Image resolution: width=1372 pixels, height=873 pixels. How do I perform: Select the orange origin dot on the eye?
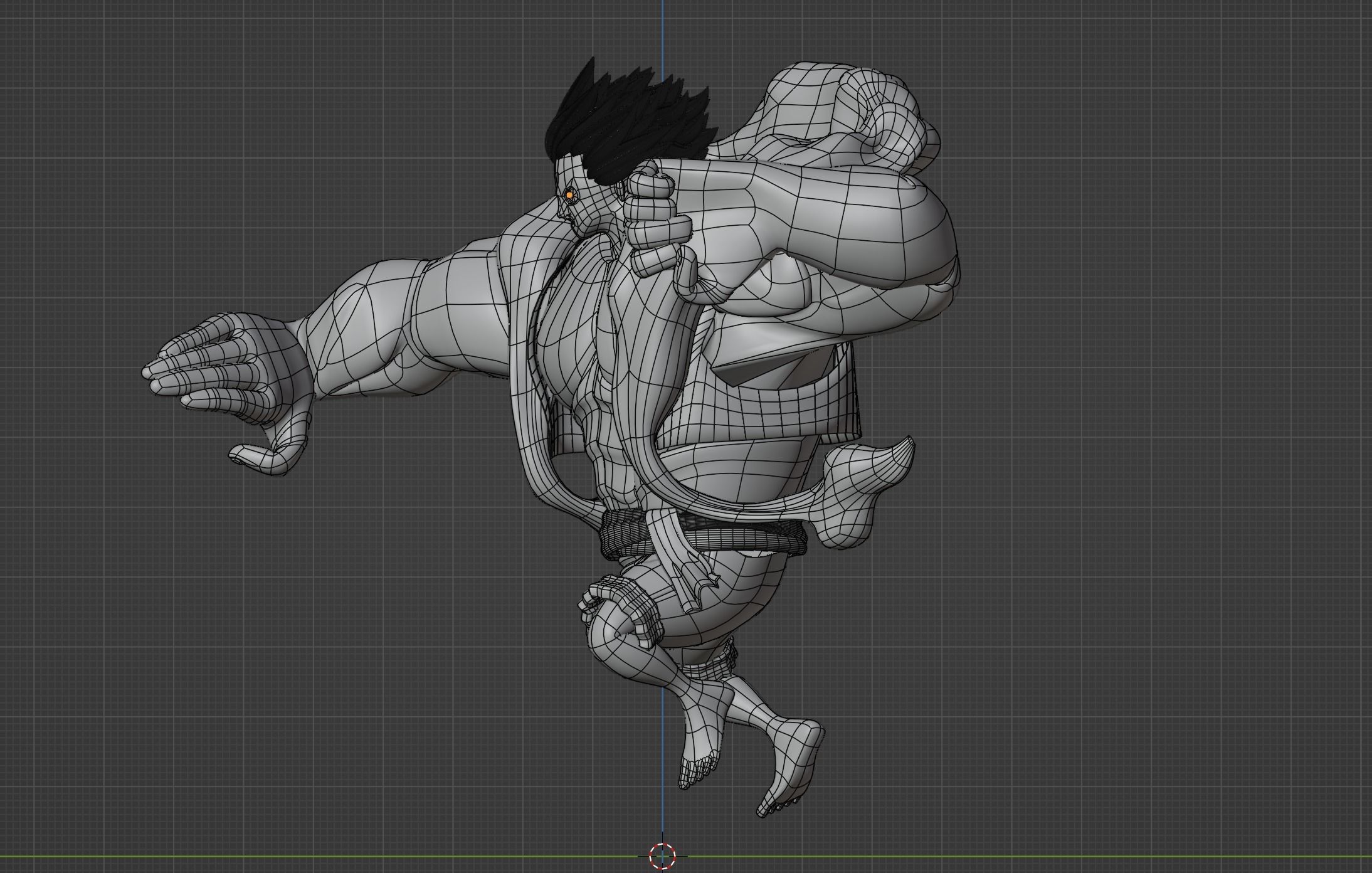click(569, 195)
